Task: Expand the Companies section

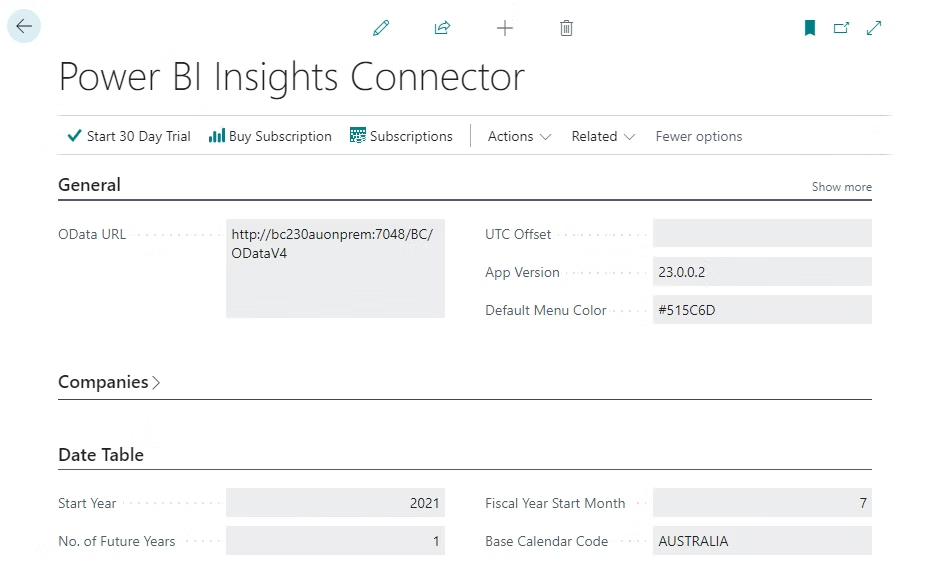Action: point(109,382)
